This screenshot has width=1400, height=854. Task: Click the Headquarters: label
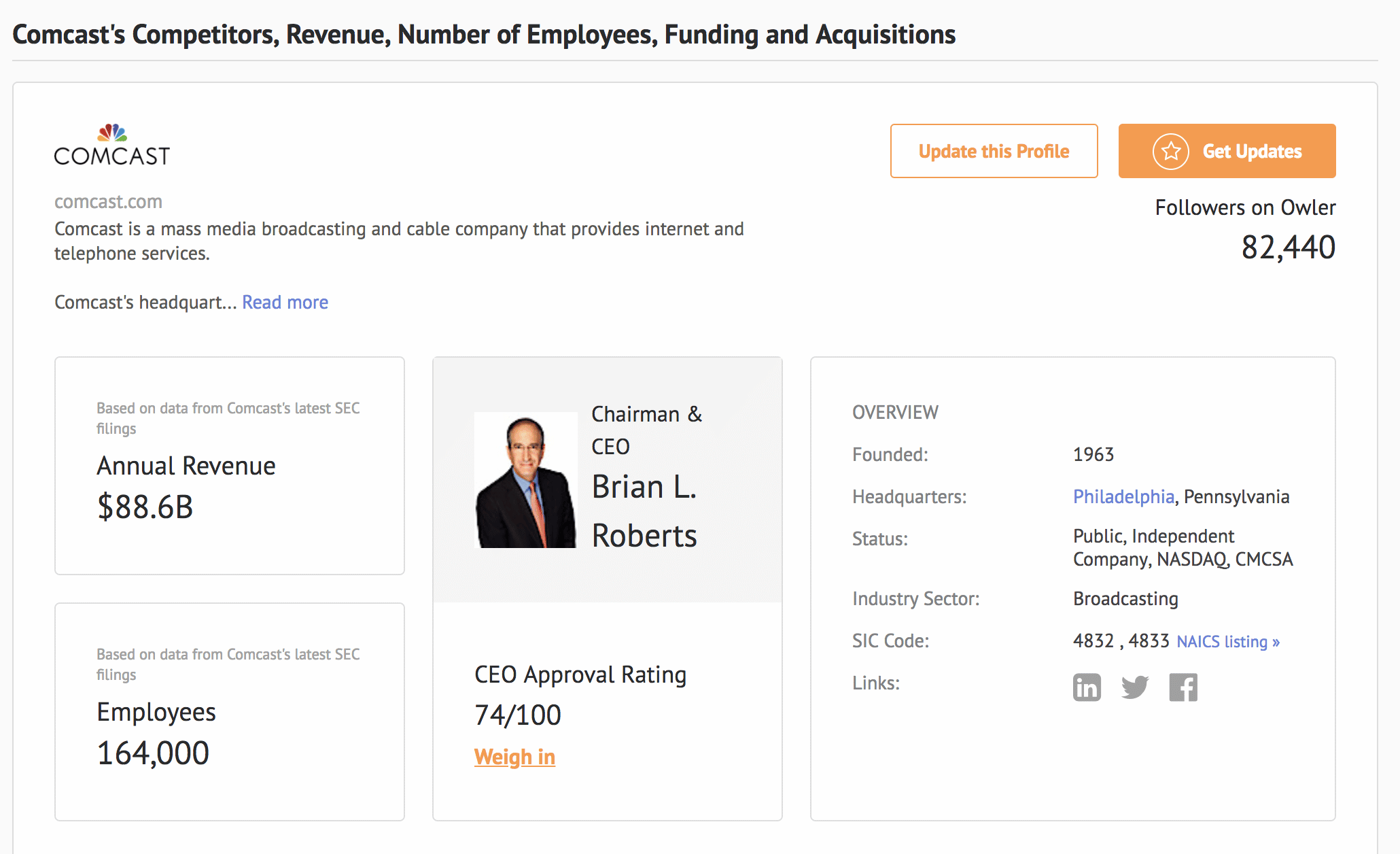coord(909,496)
